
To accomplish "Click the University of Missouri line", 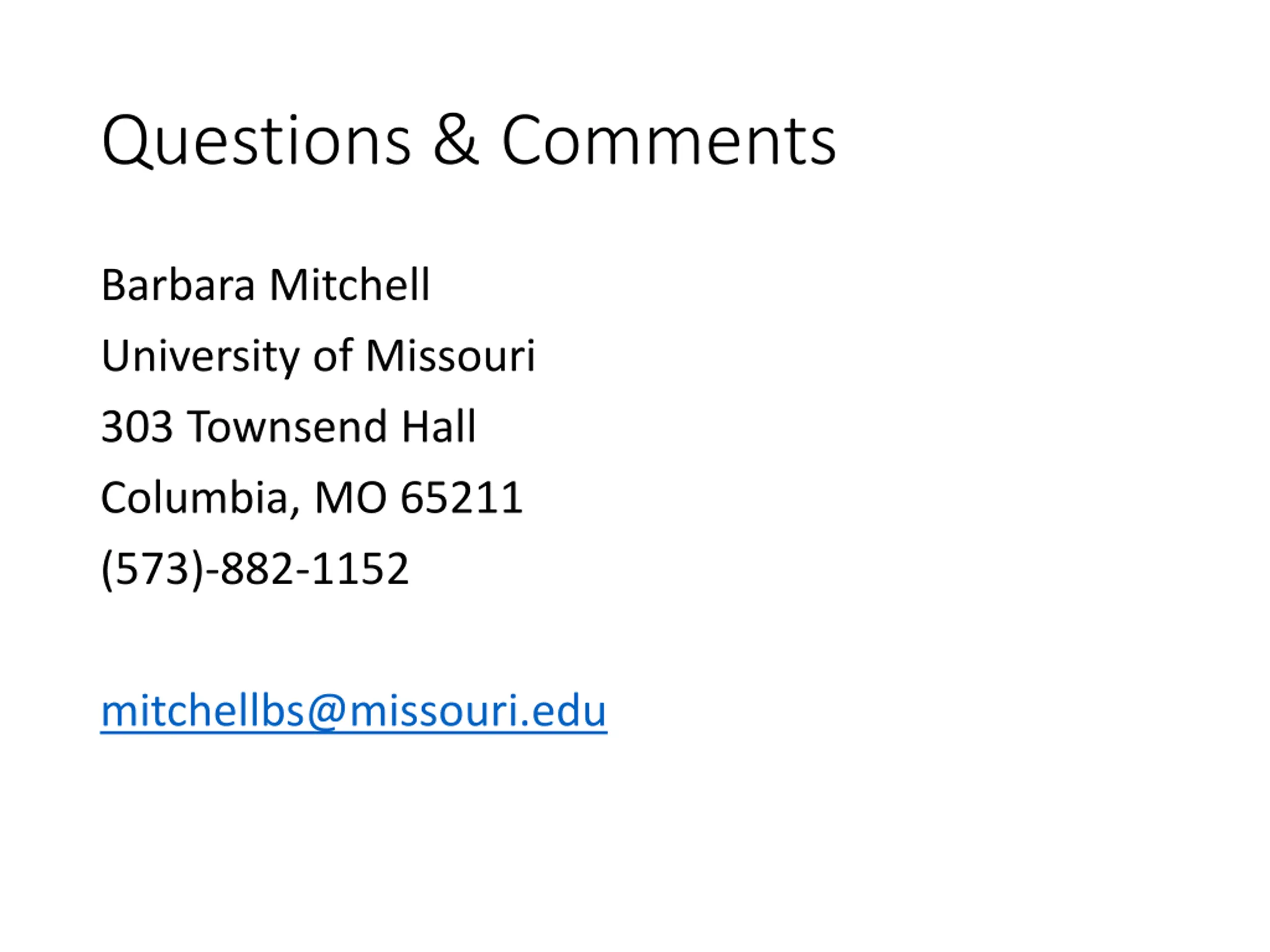I will 318,357.
